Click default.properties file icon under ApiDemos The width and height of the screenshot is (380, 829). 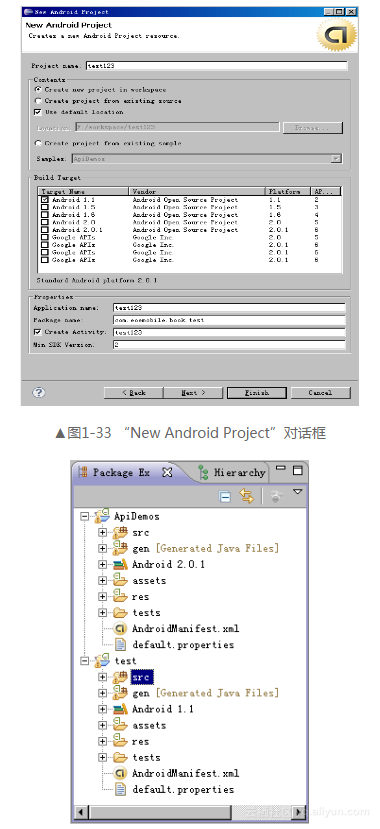[121, 644]
